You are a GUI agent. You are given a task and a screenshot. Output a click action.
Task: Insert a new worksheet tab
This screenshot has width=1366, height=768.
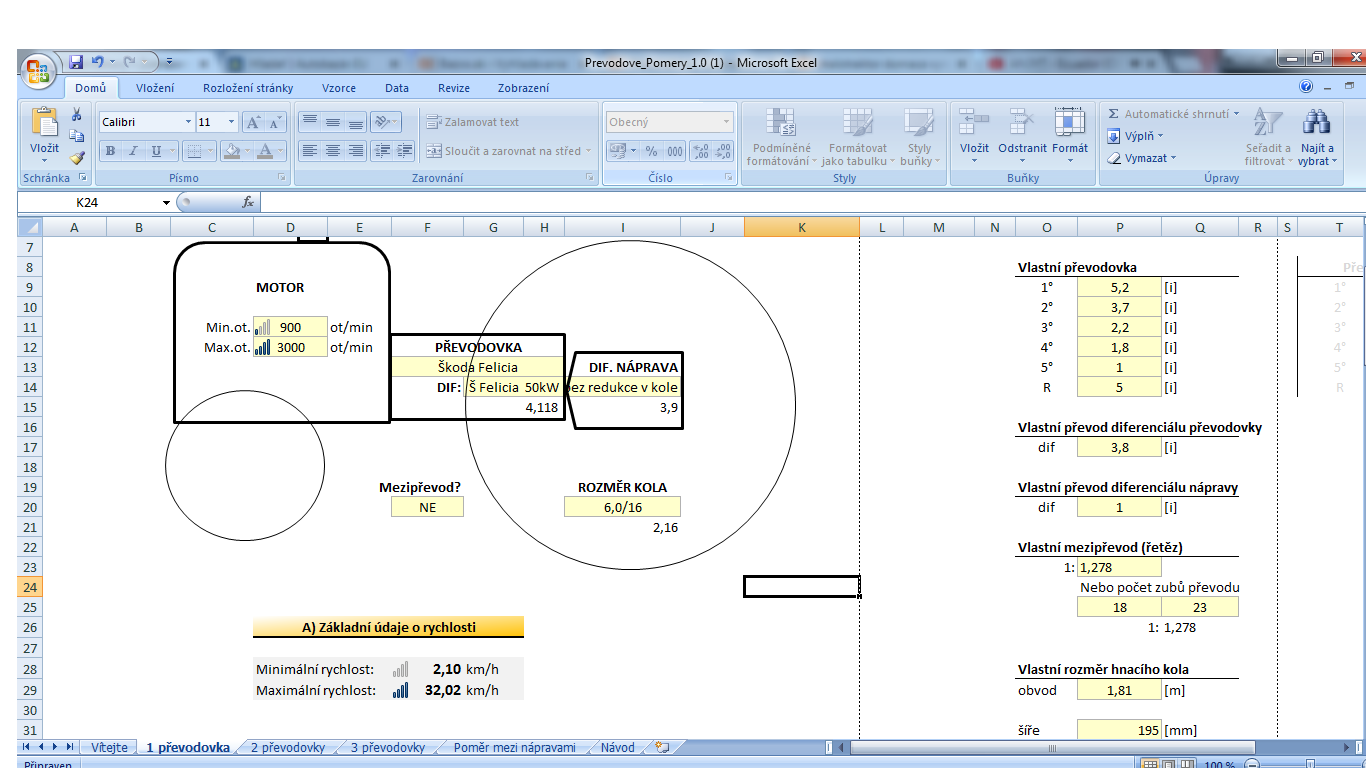point(661,747)
